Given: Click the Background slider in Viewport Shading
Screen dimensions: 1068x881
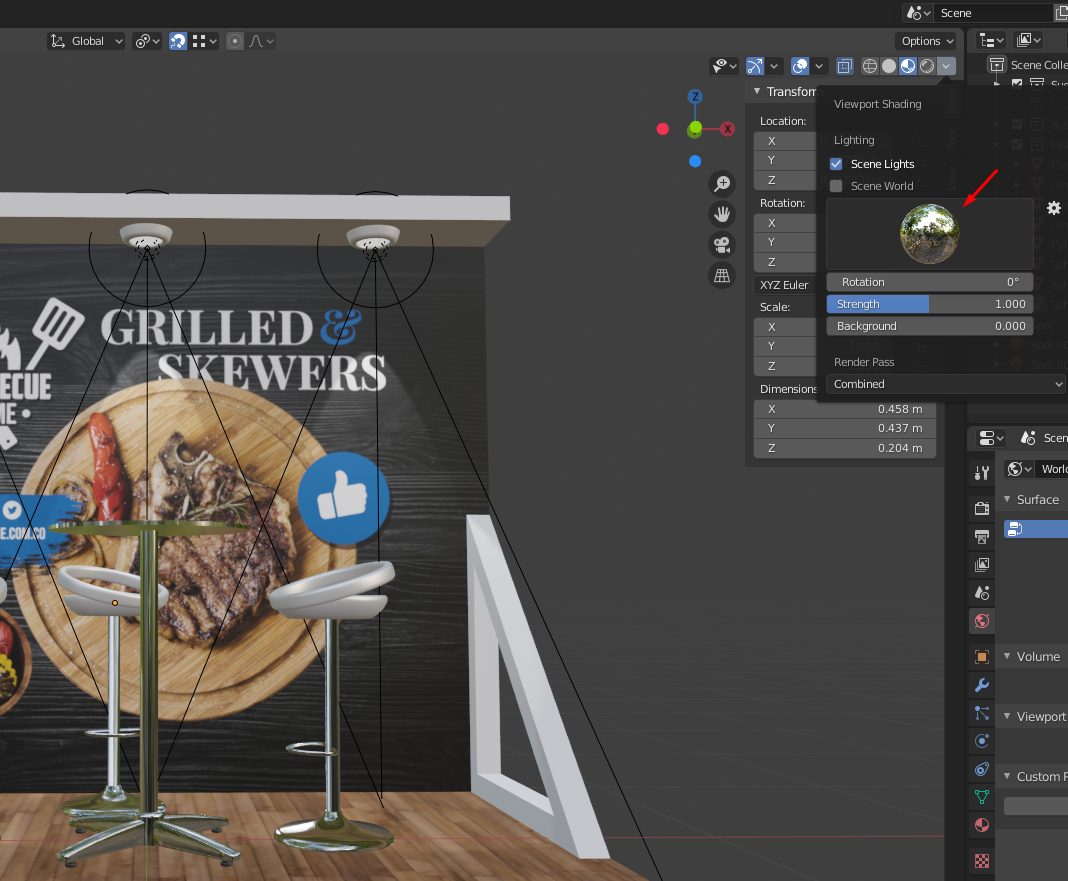Looking at the screenshot, I should point(930,326).
